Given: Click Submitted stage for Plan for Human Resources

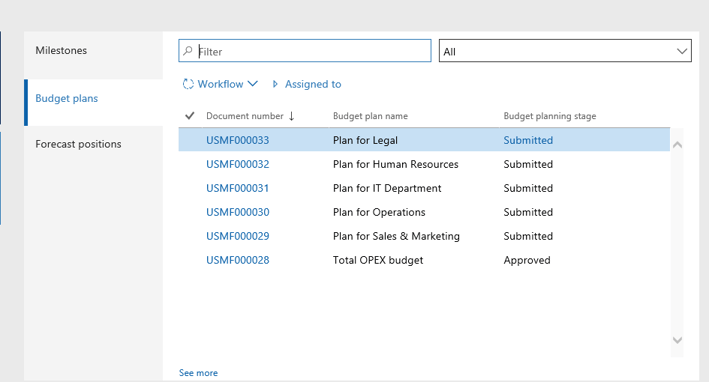Looking at the screenshot, I should tap(528, 164).
